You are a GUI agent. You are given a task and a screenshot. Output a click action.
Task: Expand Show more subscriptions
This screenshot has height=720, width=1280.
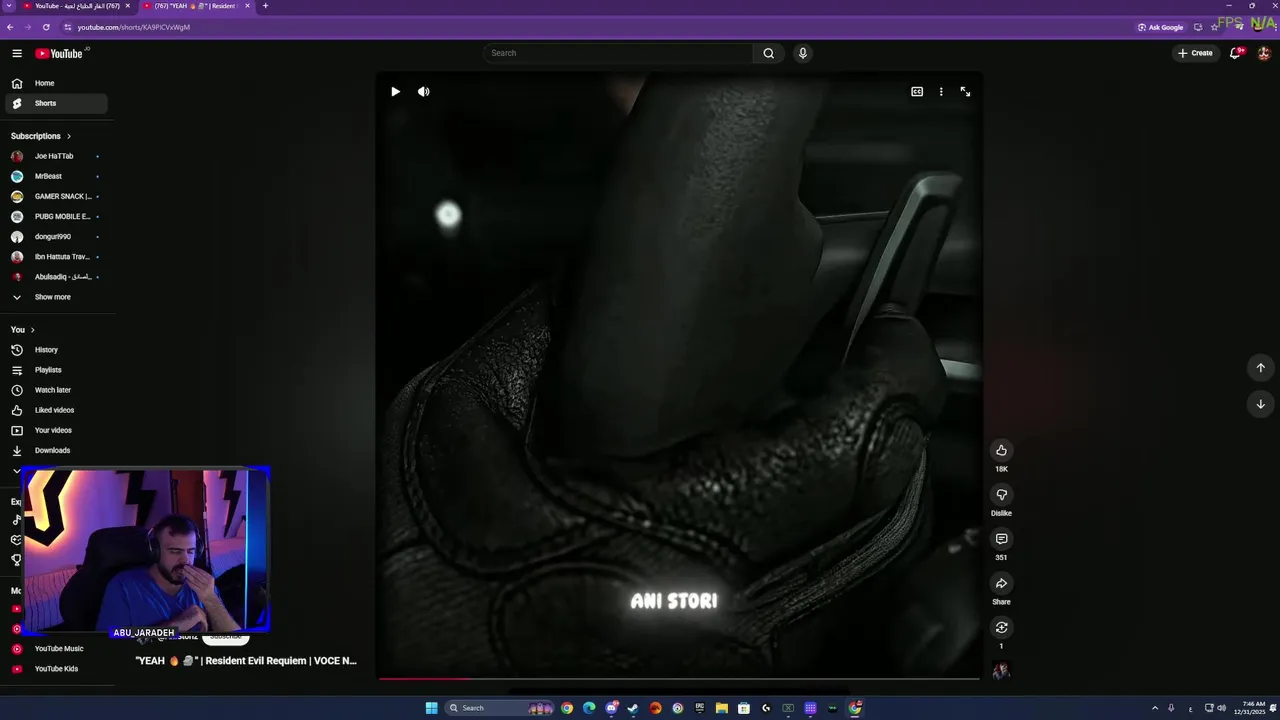pyautogui.click(x=56, y=297)
